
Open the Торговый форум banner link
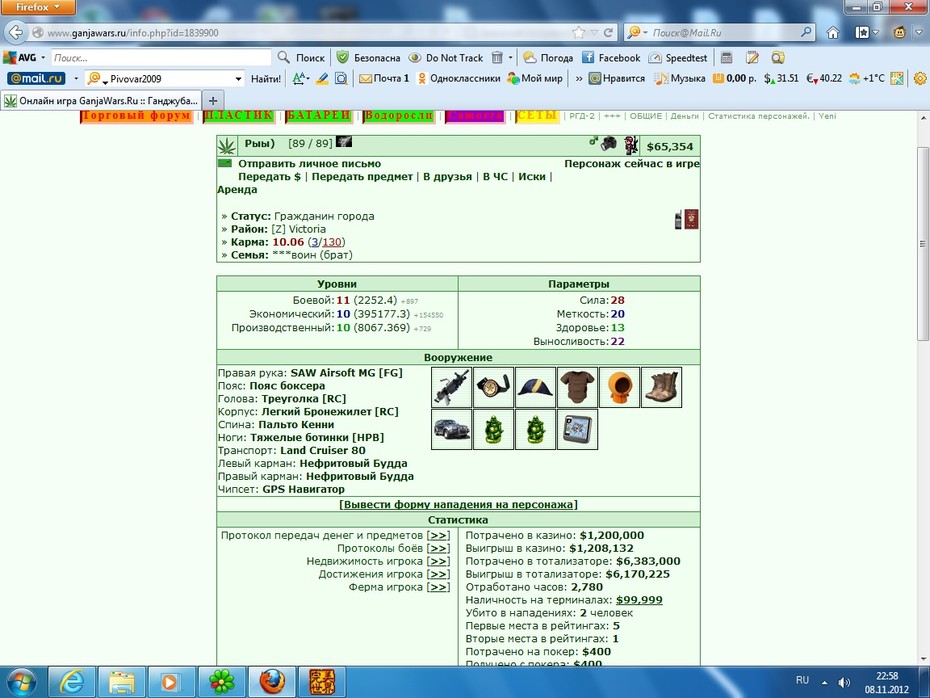click(x=136, y=116)
